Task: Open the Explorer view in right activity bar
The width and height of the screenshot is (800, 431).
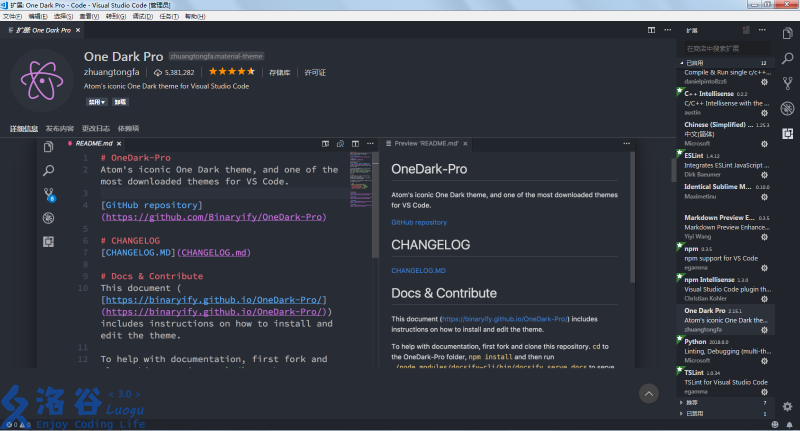Action: pyautogui.click(x=787, y=34)
